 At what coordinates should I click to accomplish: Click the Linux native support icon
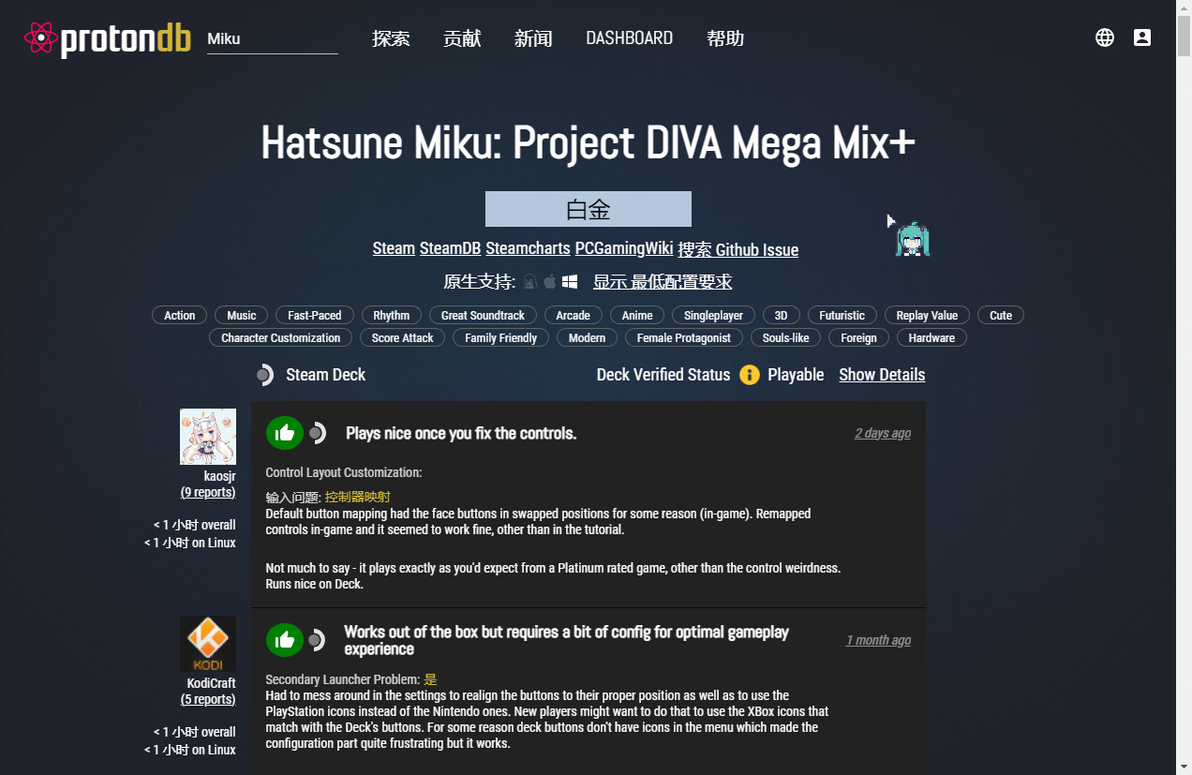click(x=530, y=282)
